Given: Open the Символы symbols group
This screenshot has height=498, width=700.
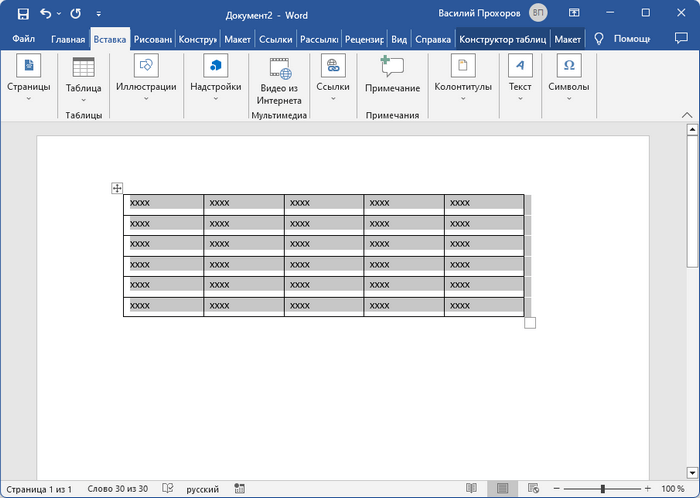Looking at the screenshot, I should tap(569, 77).
